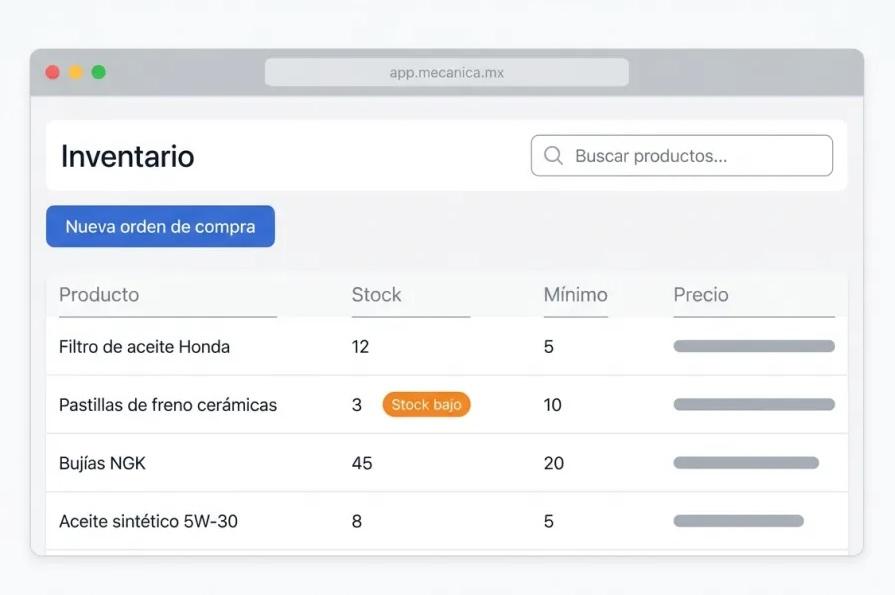Click the 'Stock bajo' orange badge
This screenshot has height=595, width=895.
(426, 405)
